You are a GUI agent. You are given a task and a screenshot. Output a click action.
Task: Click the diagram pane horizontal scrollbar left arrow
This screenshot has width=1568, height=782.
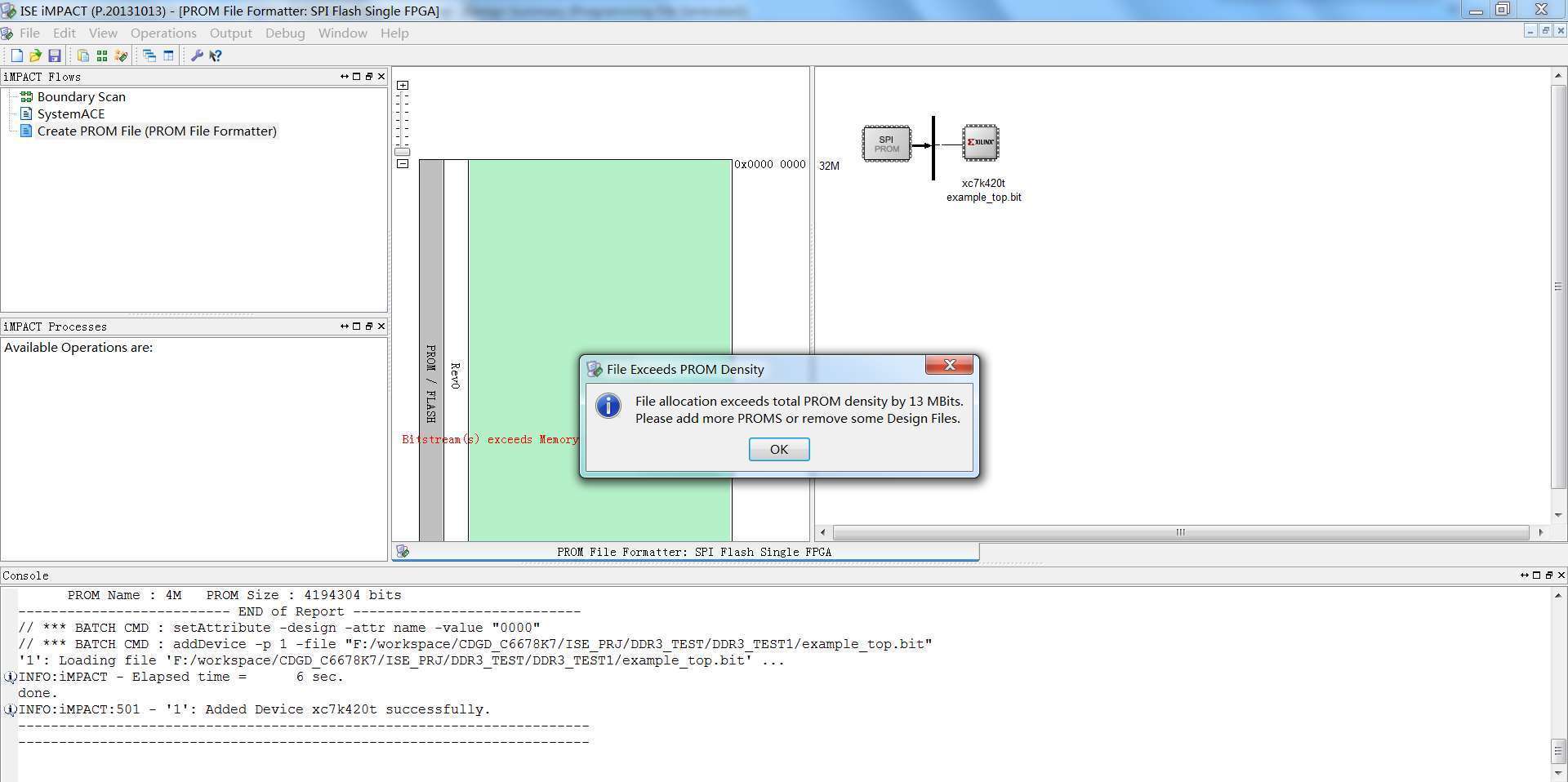point(822,532)
